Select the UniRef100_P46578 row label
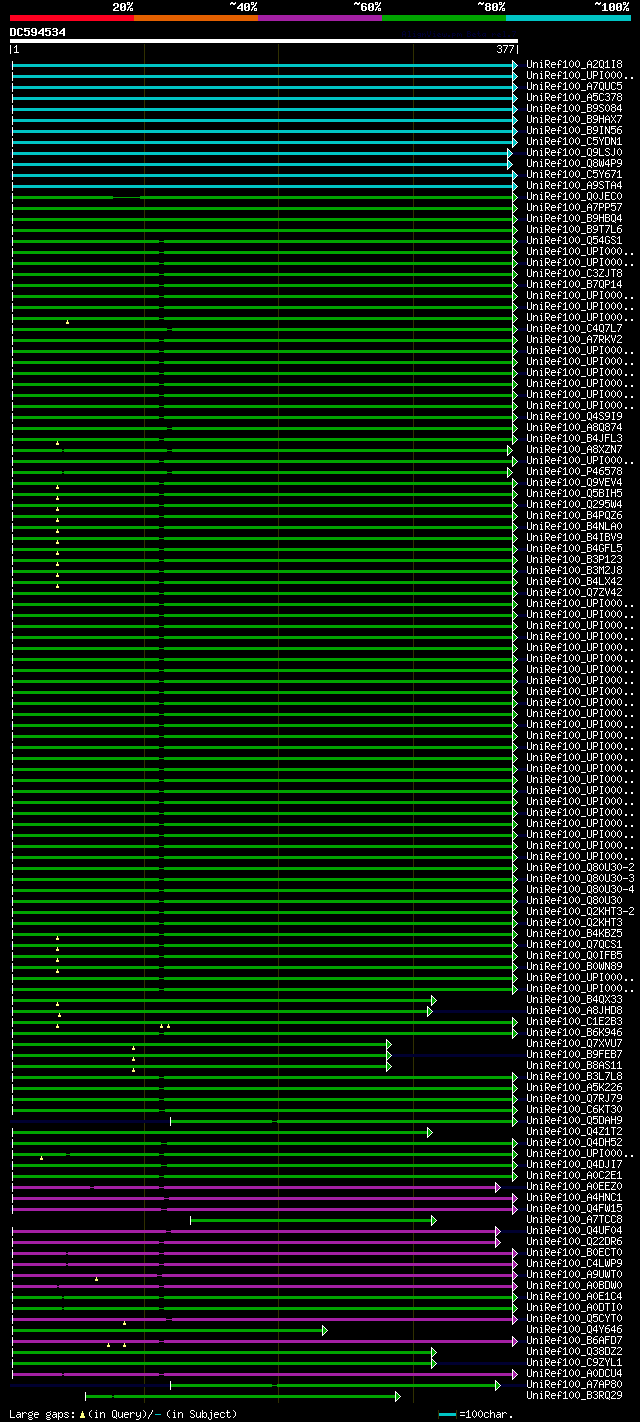 tap(574, 471)
